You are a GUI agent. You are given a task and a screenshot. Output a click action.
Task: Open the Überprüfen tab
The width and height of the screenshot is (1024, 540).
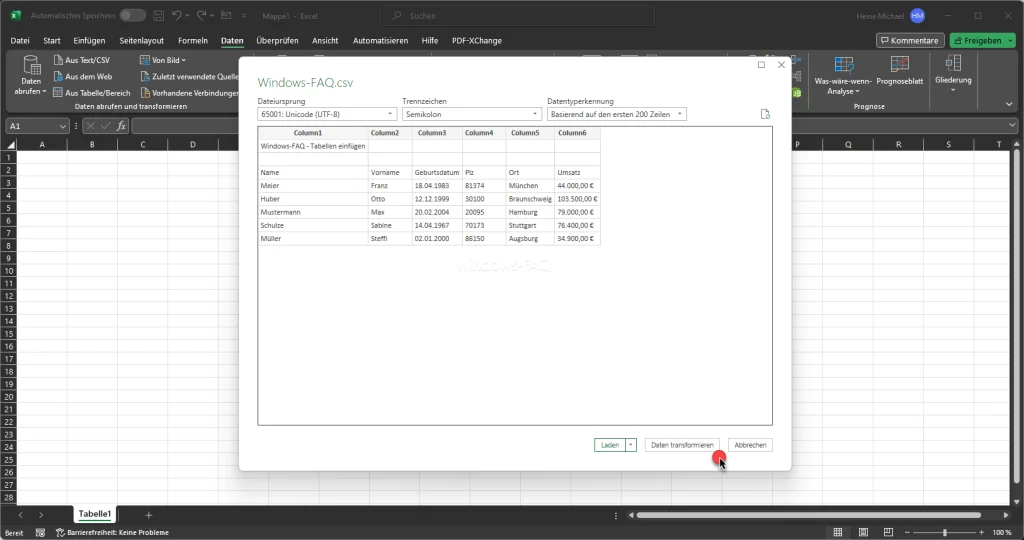coord(277,40)
